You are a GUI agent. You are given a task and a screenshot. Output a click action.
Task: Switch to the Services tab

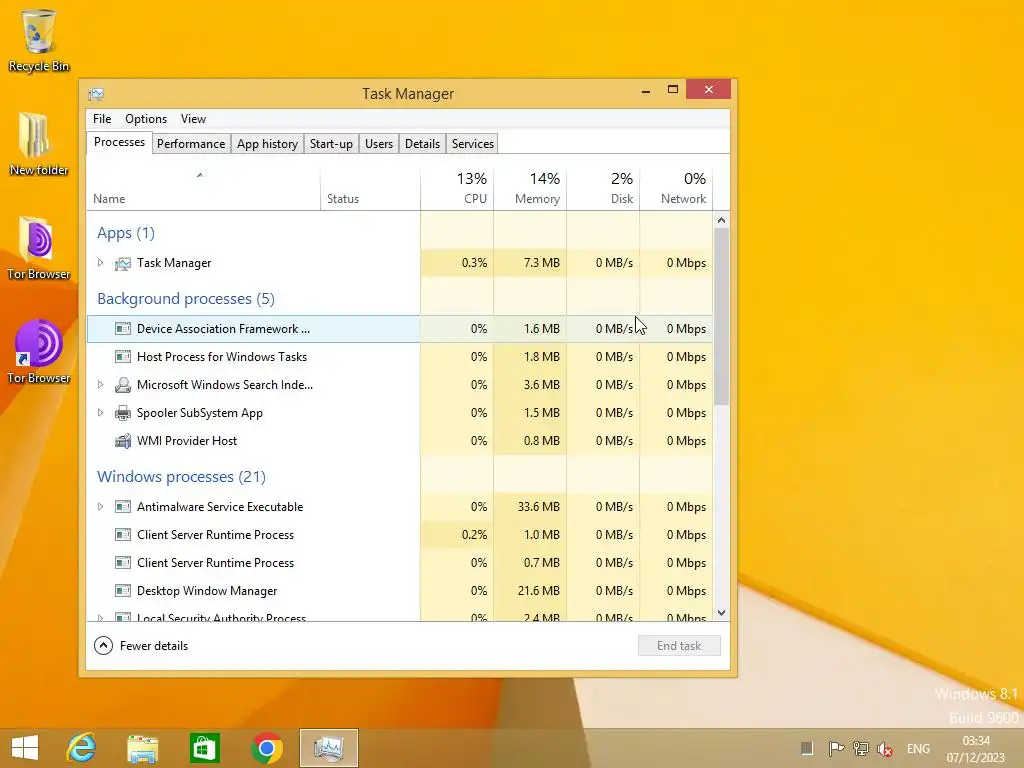(x=473, y=144)
